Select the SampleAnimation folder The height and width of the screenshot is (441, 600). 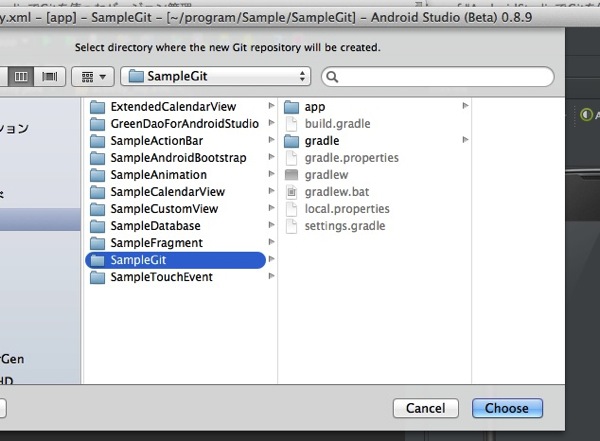(x=158, y=175)
